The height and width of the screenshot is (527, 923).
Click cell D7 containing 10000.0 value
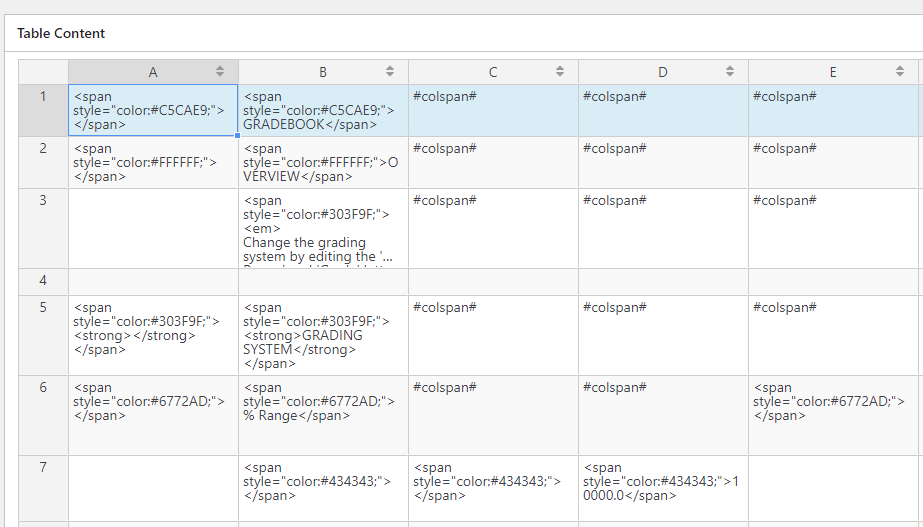point(663,488)
